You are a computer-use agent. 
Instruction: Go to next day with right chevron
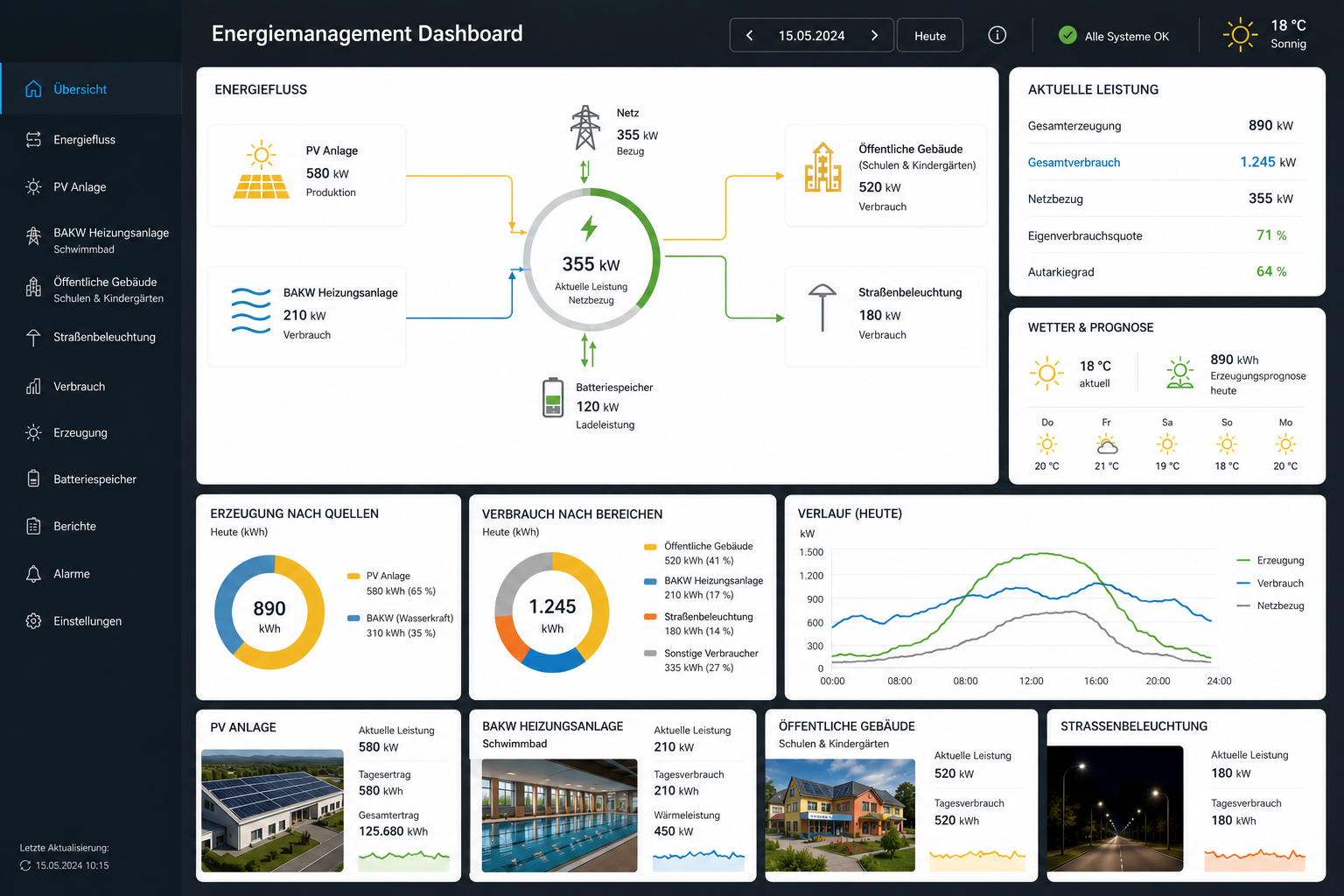[874, 36]
